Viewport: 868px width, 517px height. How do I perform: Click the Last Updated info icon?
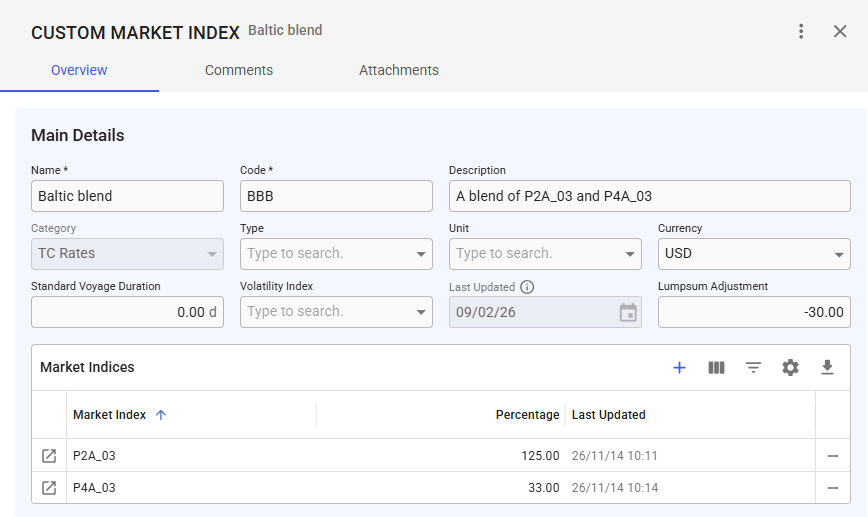point(527,287)
